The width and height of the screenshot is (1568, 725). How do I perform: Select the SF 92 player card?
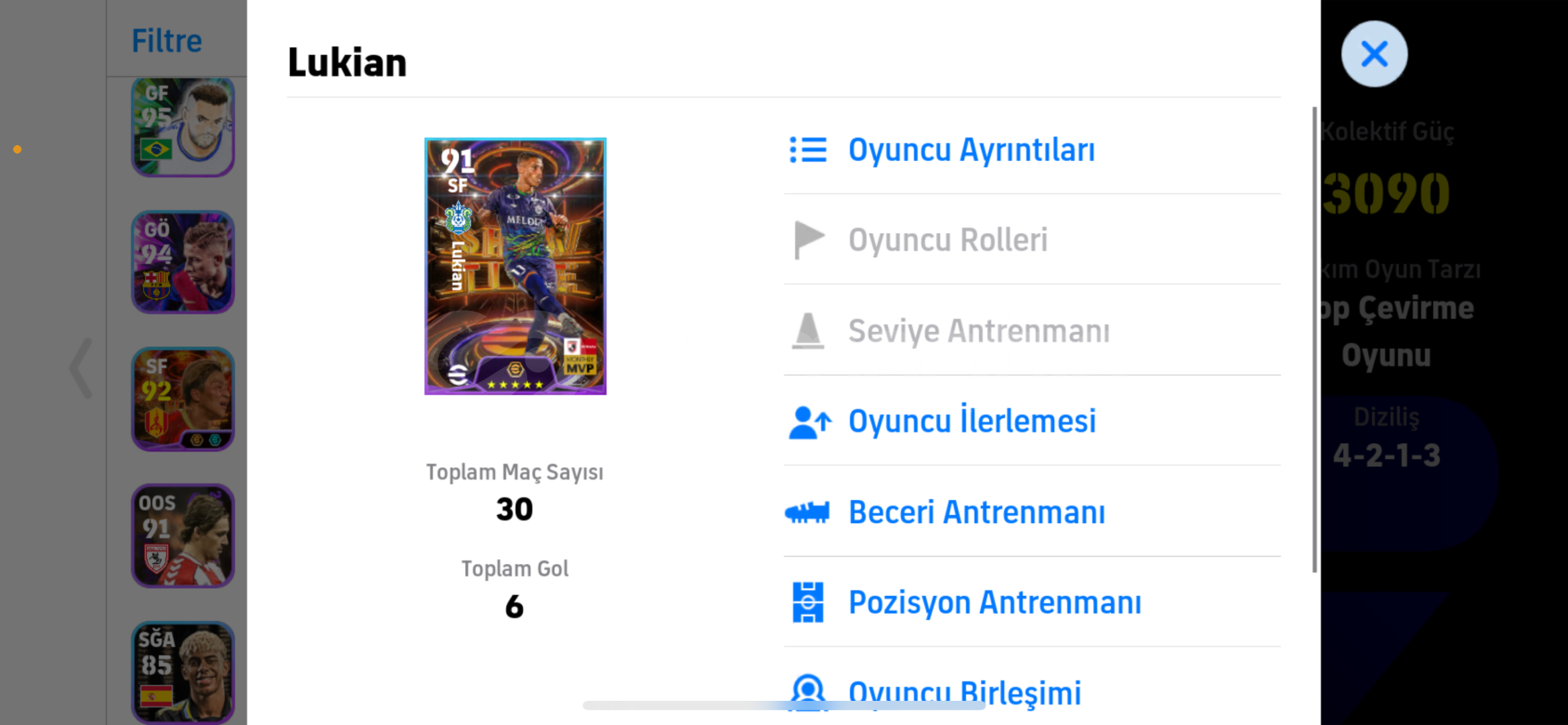(x=182, y=399)
